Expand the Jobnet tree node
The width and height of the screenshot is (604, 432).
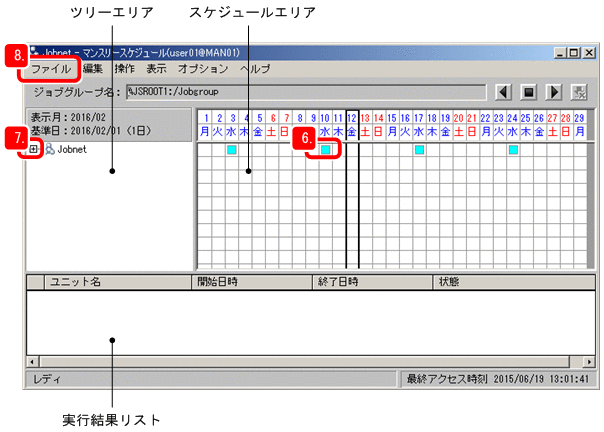[x=34, y=149]
